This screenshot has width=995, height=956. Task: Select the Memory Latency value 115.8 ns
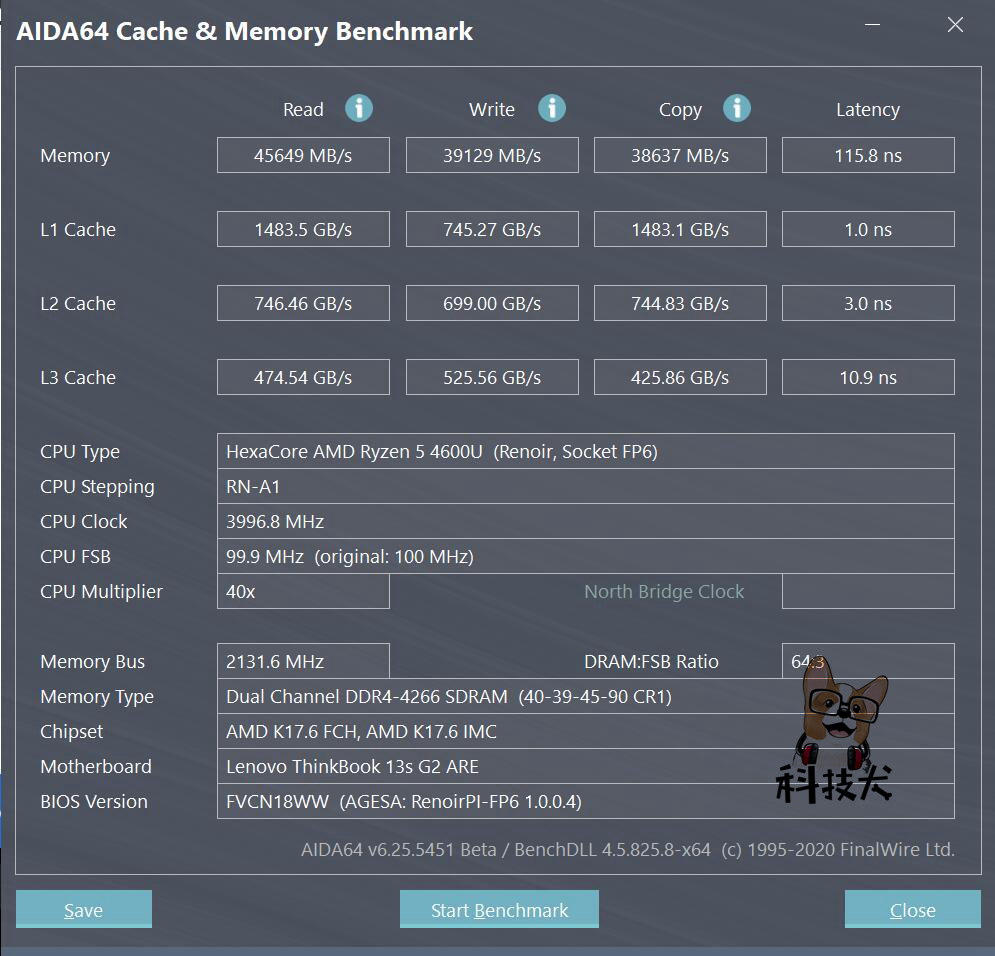tap(868, 155)
